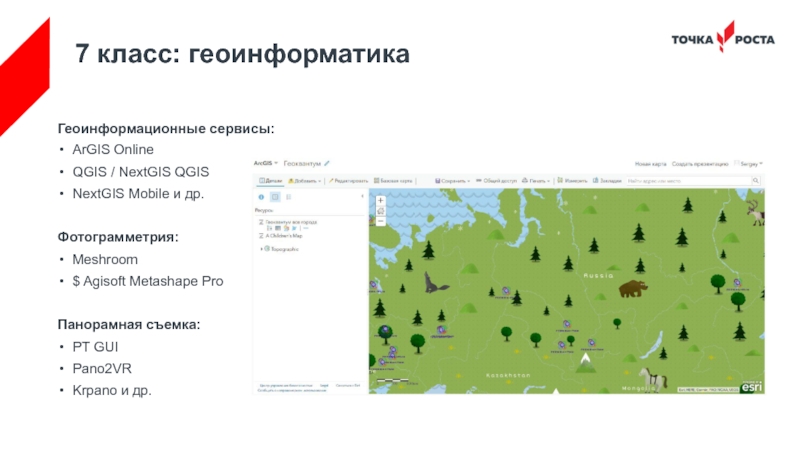This screenshot has height=450, width=800.
Task: Click the map scale bar
Action: 392,381
